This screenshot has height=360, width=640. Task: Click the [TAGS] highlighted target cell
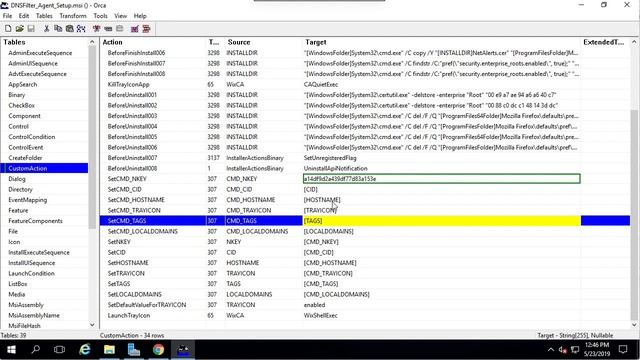coord(442,221)
